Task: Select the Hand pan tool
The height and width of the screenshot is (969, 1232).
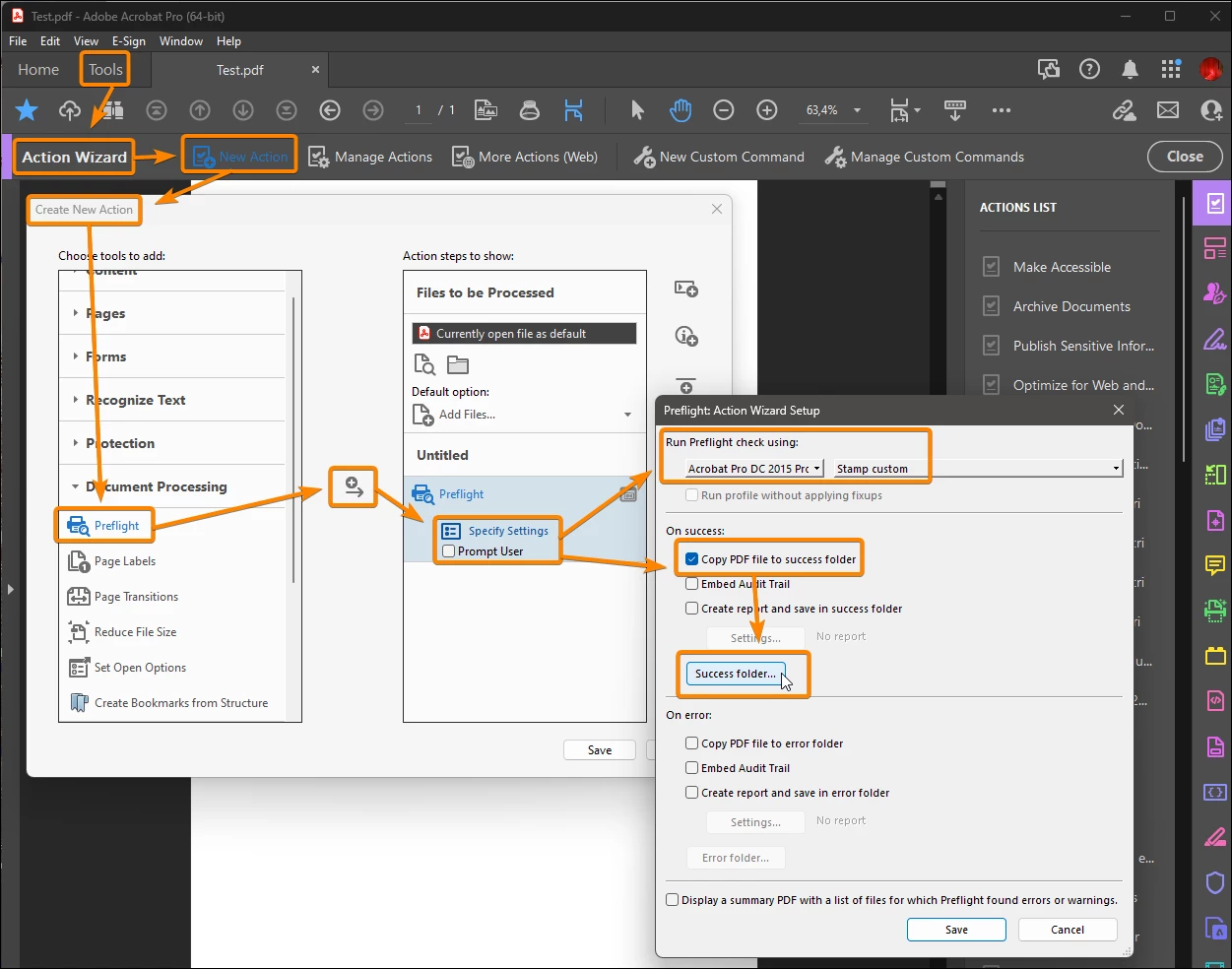Action: (x=681, y=110)
